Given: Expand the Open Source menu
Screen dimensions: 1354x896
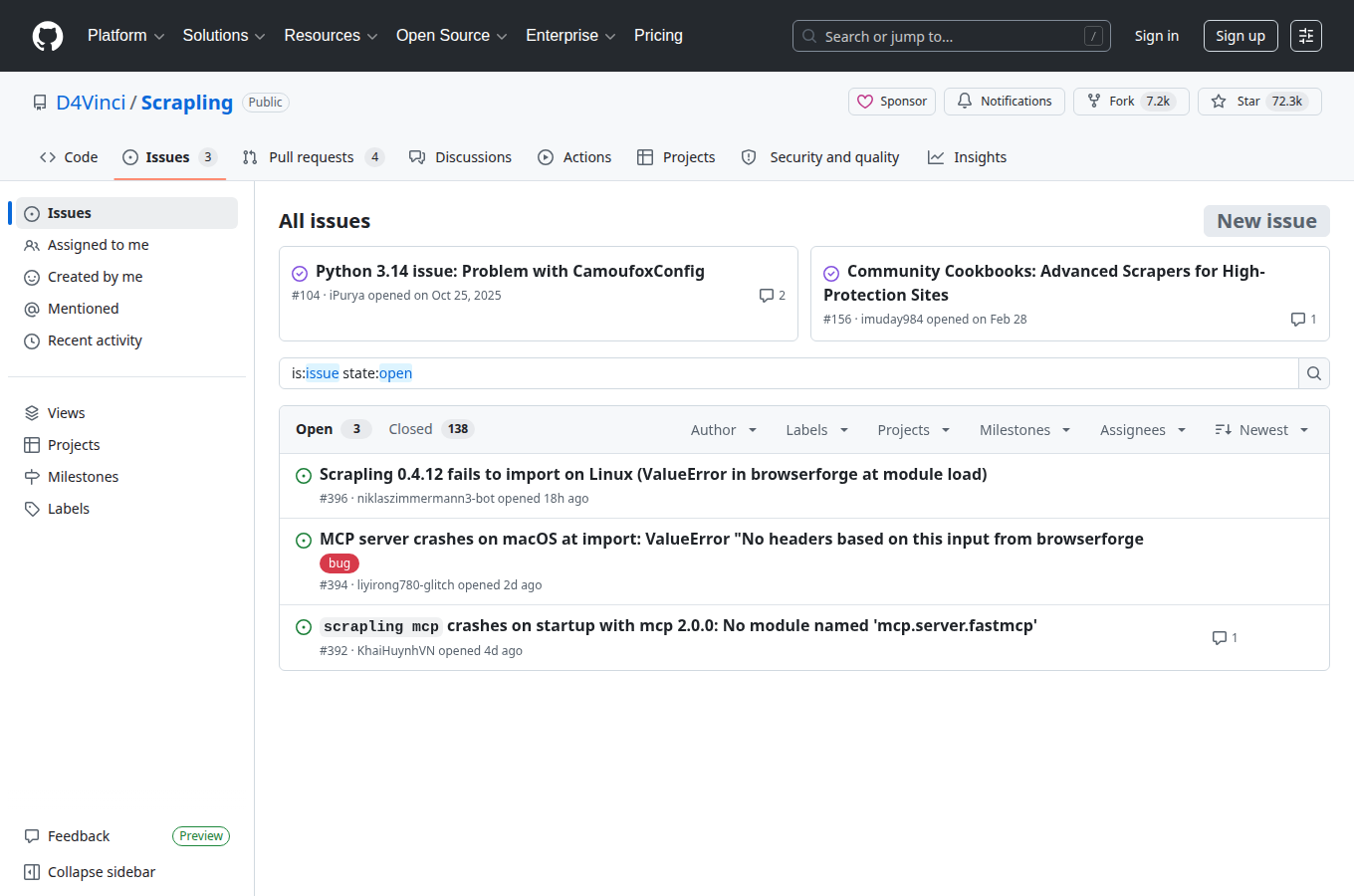Looking at the screenshot, I should pyautogui.click(x=452, y=36).
